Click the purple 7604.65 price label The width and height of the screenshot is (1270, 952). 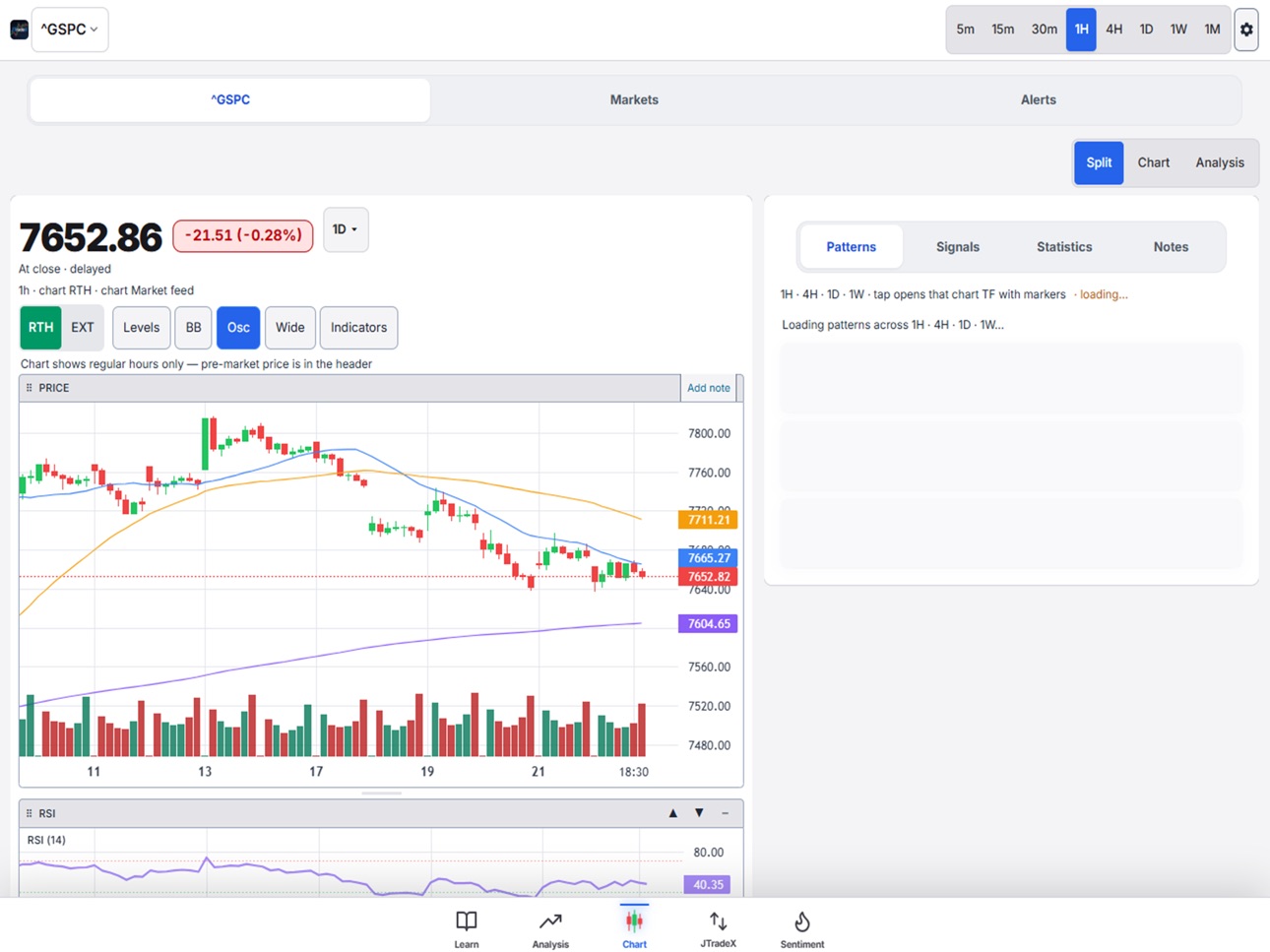click(x=708, y=623)
